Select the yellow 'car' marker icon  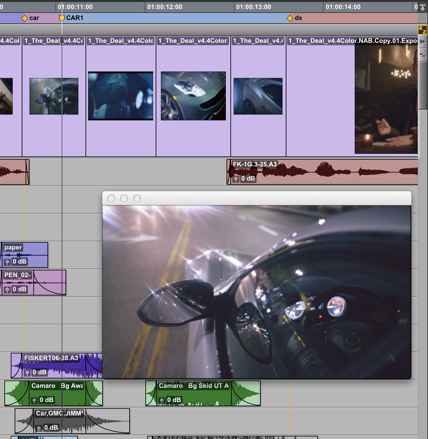[x=24, y=18]
